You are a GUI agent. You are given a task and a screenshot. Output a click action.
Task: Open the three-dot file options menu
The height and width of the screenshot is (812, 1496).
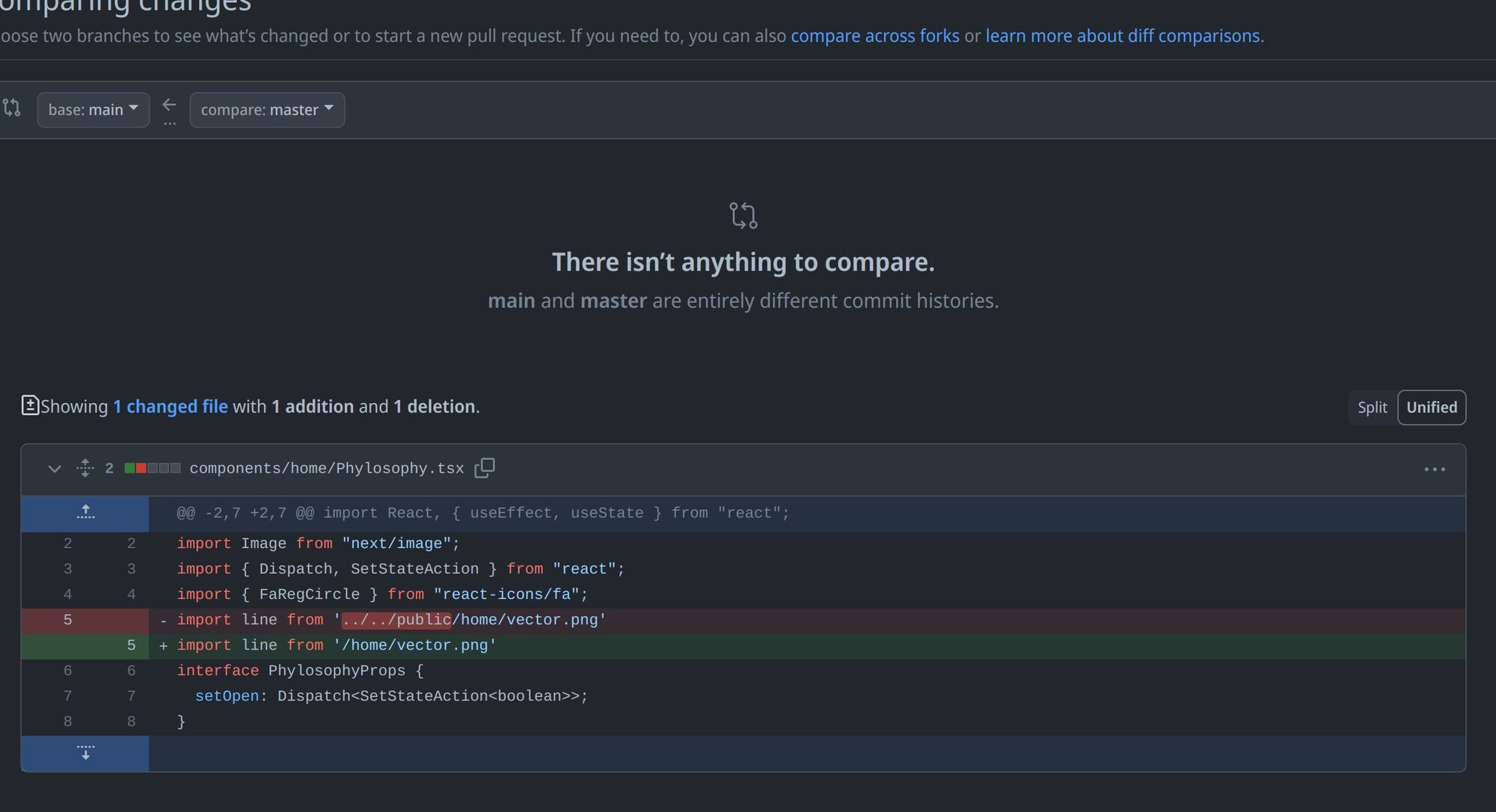(x=1434, y=469)
